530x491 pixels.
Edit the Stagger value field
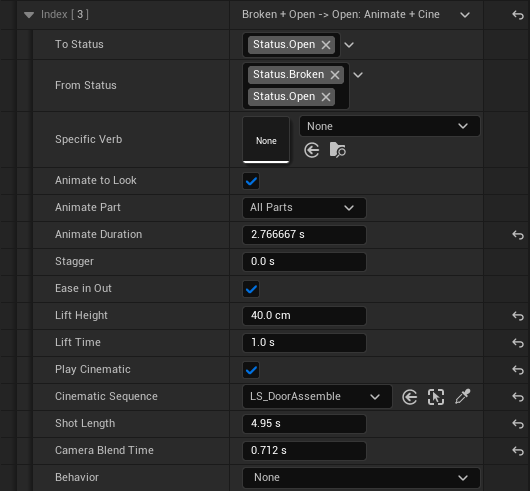pyautogui.click(x=304, y=262)
